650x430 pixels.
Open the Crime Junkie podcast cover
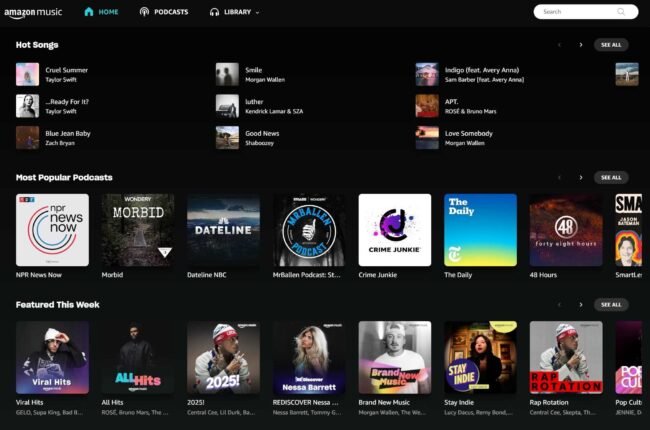pyautogui.click(x=395, y=230)
